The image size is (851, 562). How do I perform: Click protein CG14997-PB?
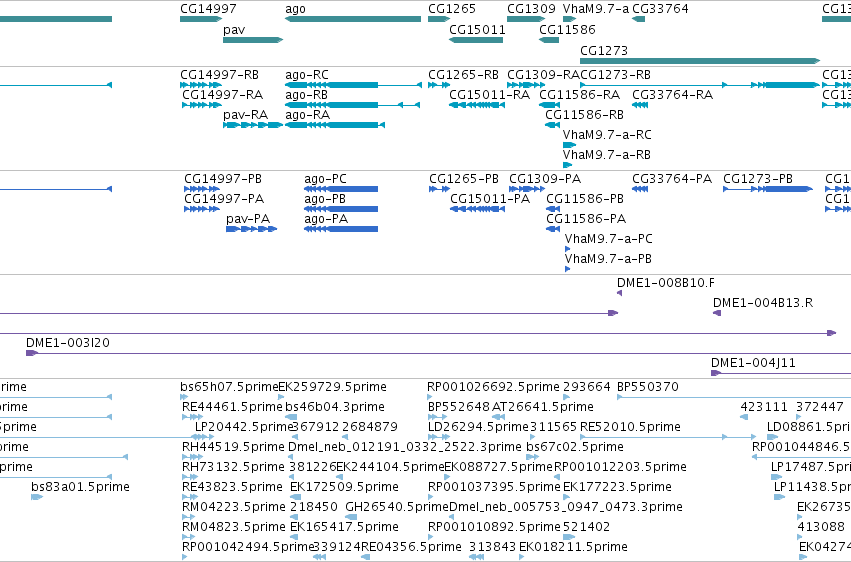223,178
